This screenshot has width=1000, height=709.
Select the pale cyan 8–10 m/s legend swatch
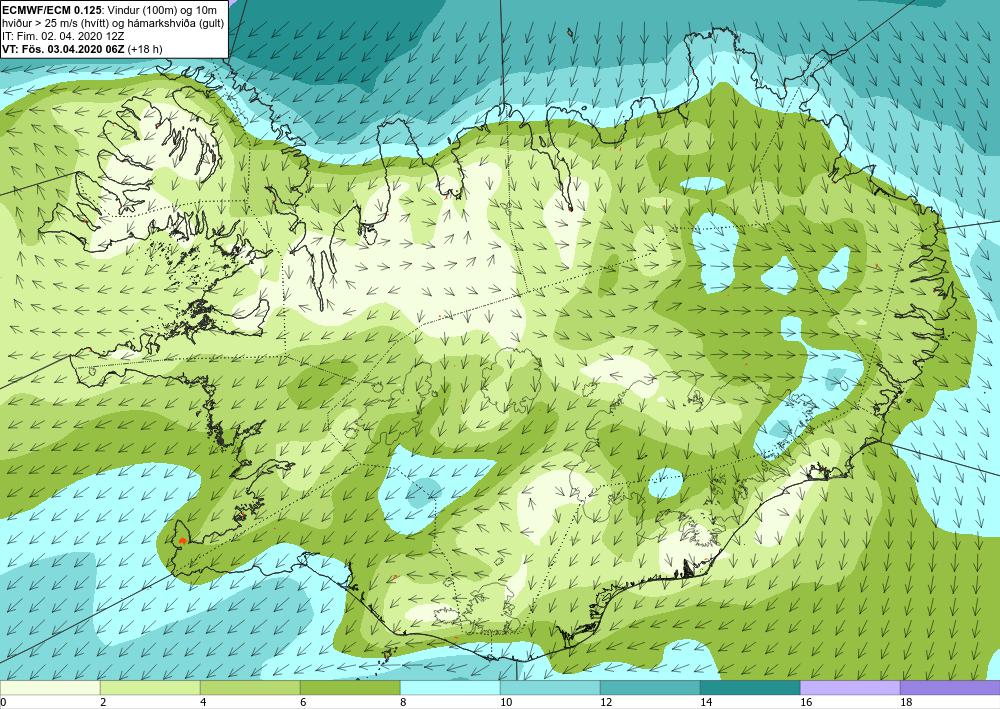(450, 688)
